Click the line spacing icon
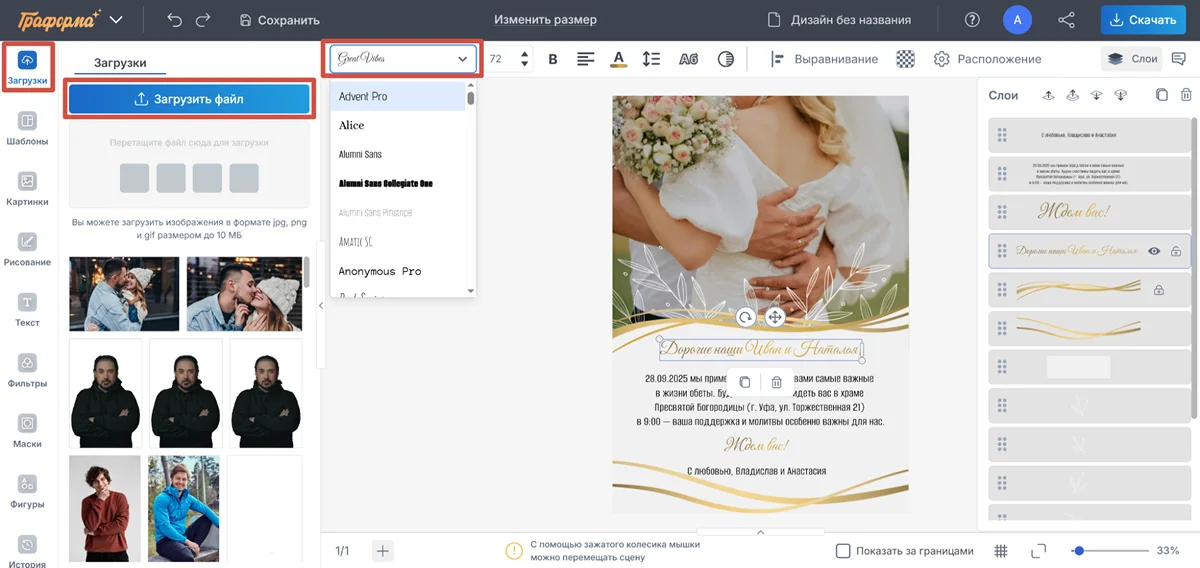The width and height of the screenshot is (1200, 568). click(x=651, y=59)
